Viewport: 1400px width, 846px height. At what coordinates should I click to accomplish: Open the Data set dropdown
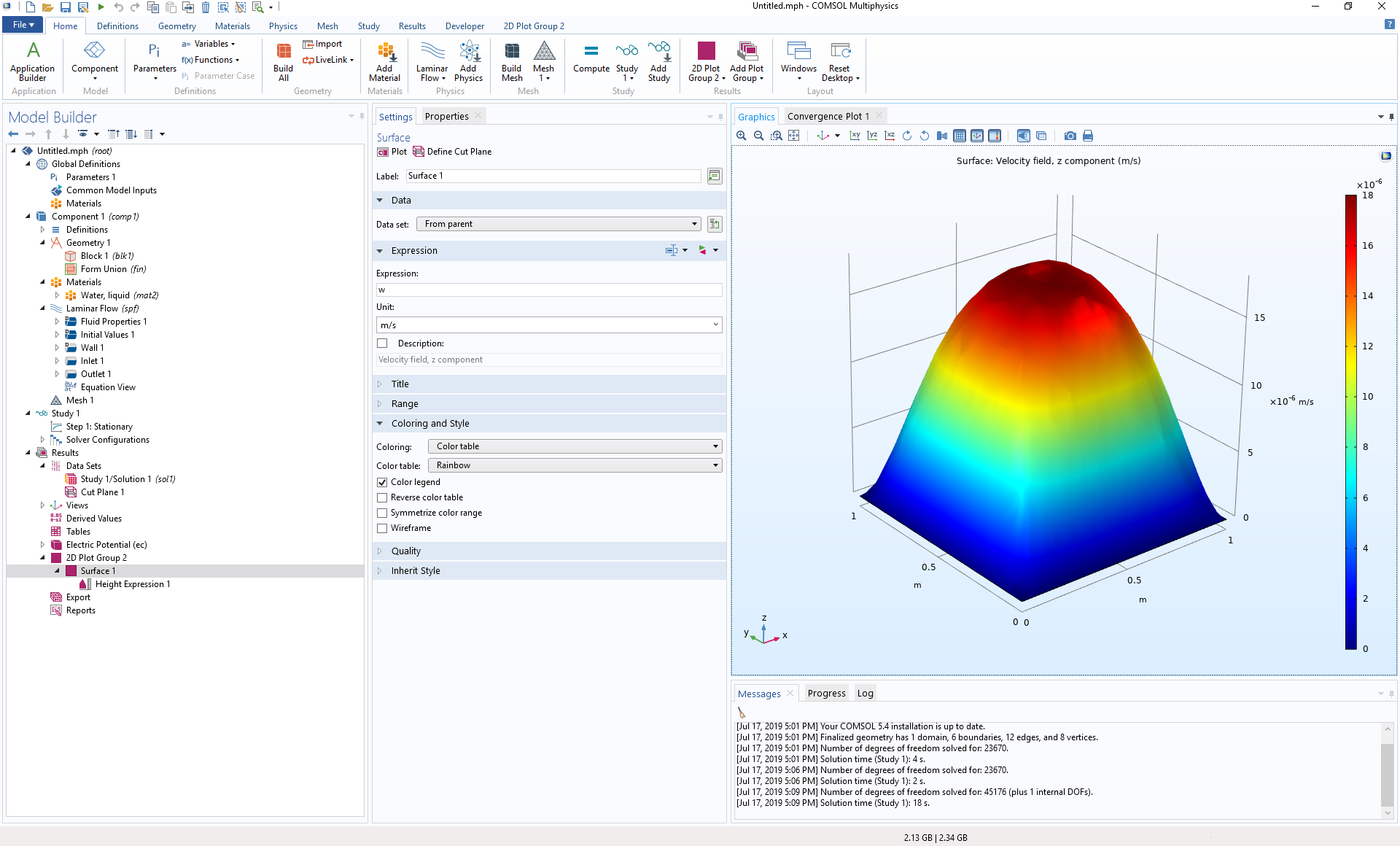point(559,224)
